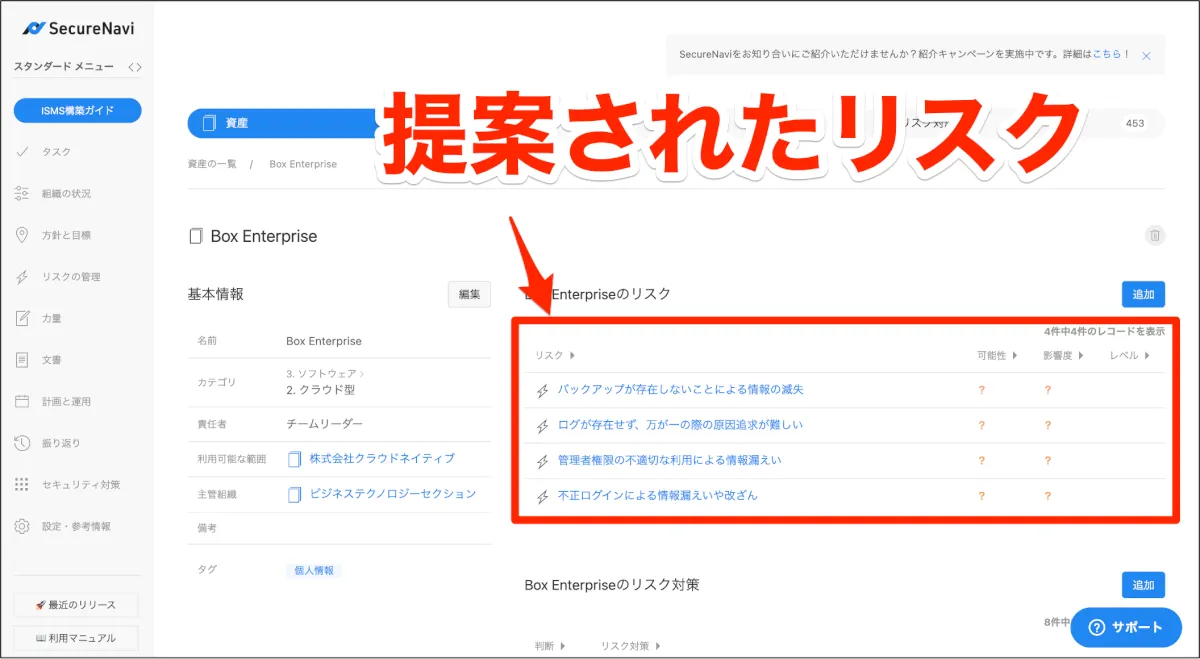Click the 個人情報 tag

point(314,570)
